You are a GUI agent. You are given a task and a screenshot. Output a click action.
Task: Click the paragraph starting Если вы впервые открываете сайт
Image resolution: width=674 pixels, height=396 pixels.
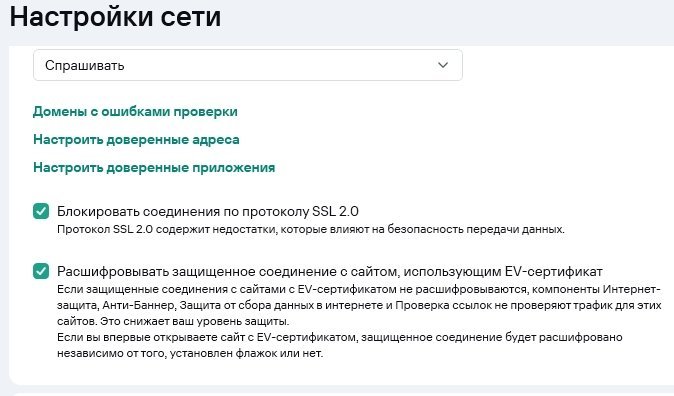pyautogui.click(x=340, y=345)
